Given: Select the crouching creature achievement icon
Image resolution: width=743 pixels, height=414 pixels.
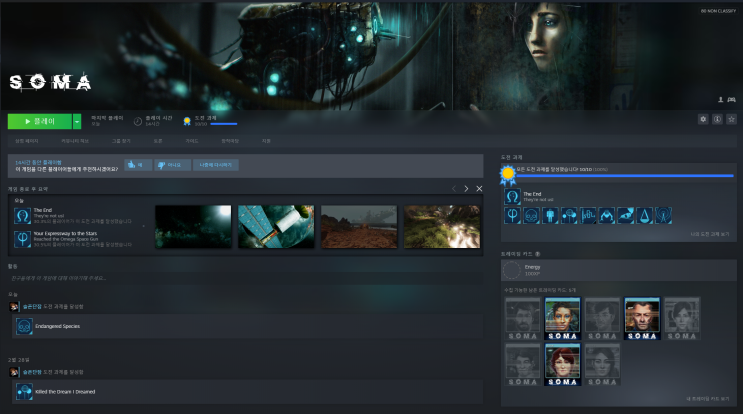Looking at the screenshot, I should pyautogui.click(x=607, y=216).
